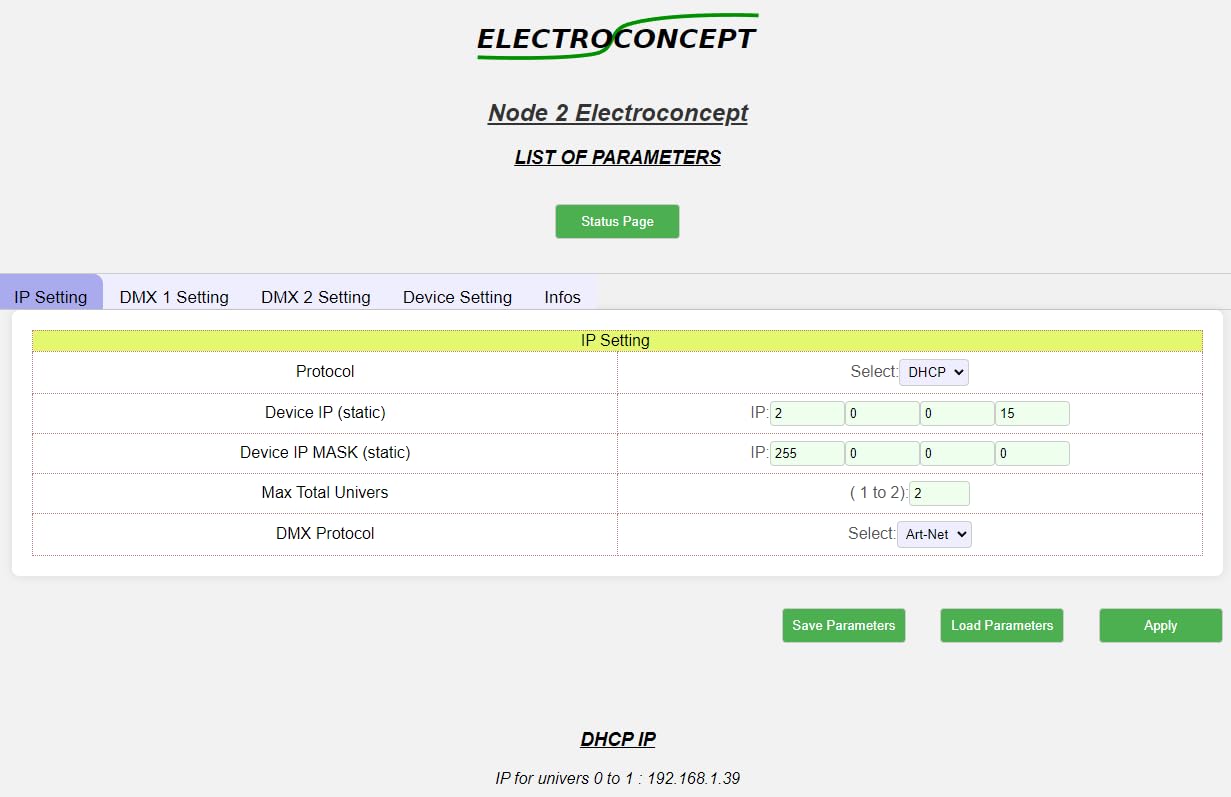The width and height of the screenshot is (1231, 797).
Task: Click the Apply button
Action: click(1160, 625)
